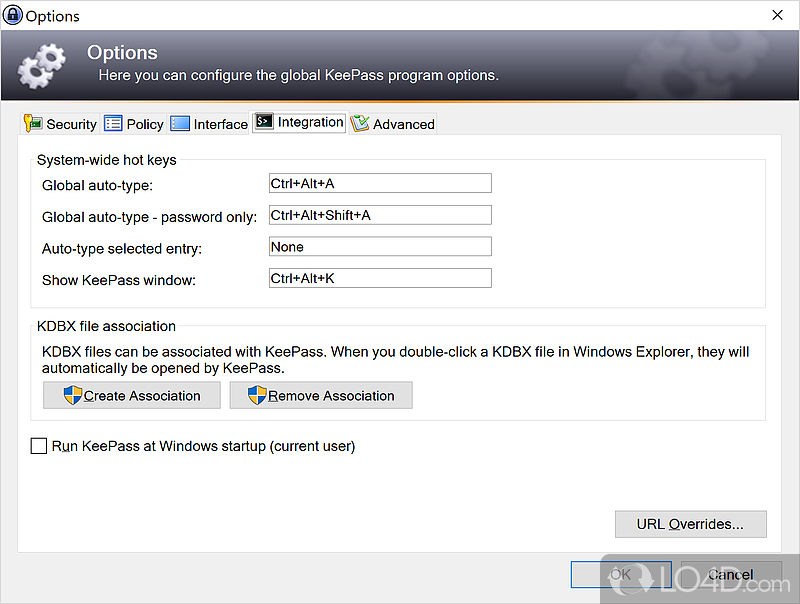This screenshot has height=604, width=800.
Task: Go to the Interface tab
Action: 208,124
